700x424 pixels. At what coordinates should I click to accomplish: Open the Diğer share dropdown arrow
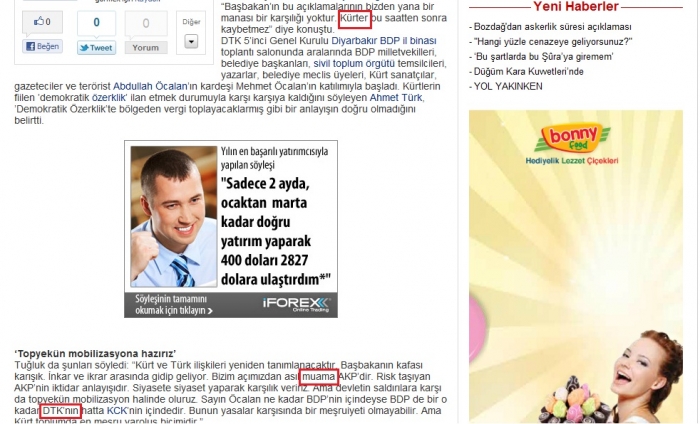click(x=191, y=42)
